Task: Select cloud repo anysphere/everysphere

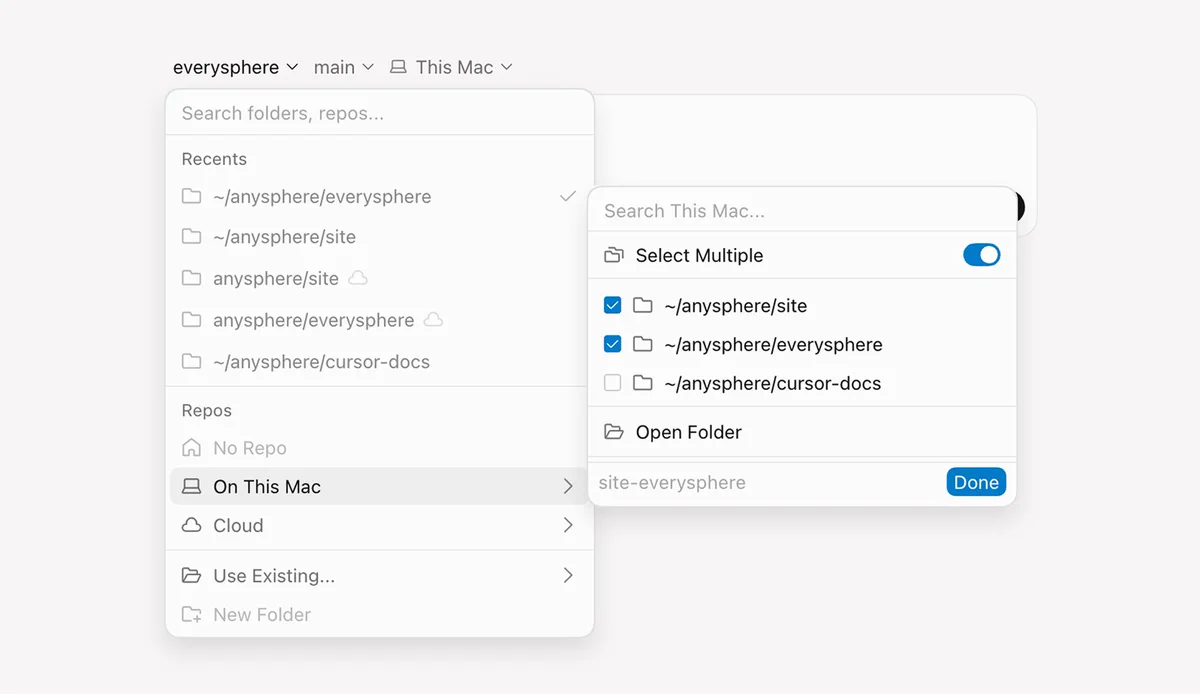Action: click(380, 321)
